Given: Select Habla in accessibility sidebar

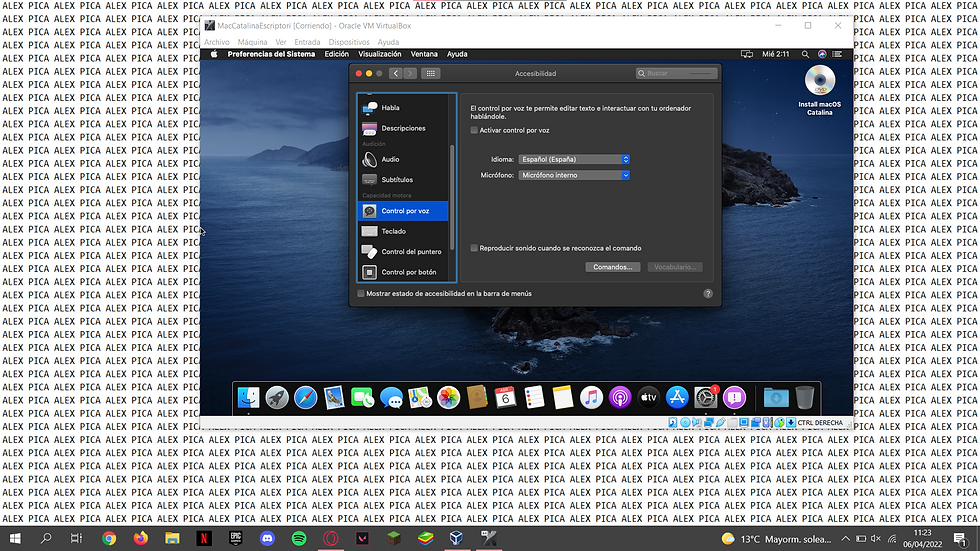Looking at the screenshot, I should point(403,107).
